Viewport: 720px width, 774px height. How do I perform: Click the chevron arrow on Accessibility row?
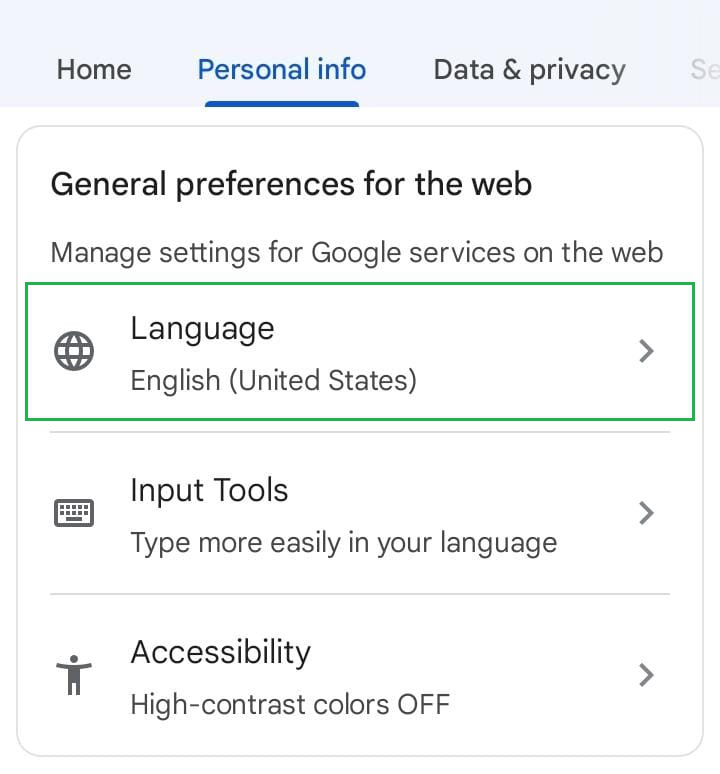point(647,675)
